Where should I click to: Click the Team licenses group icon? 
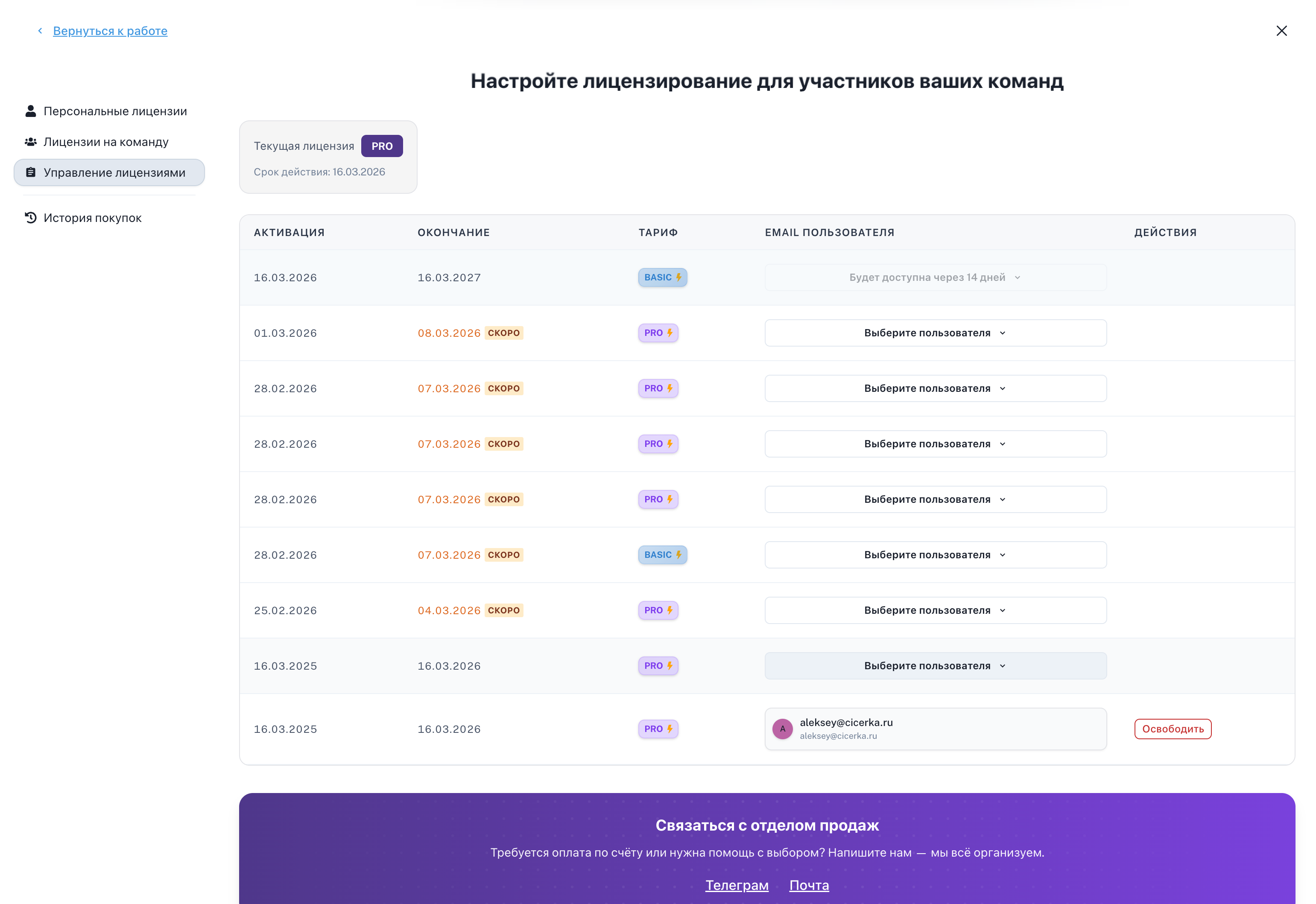(31, 142)
